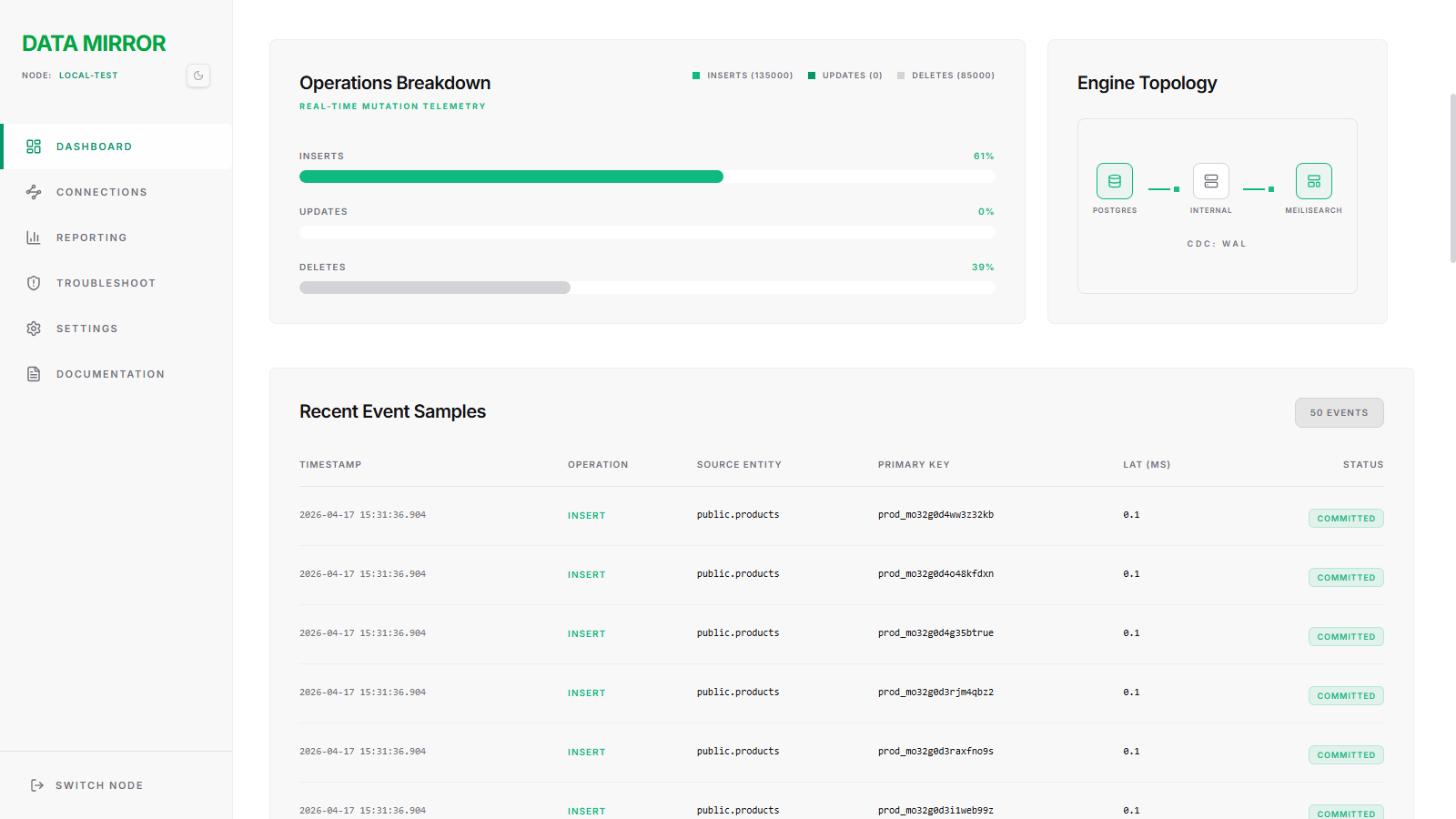Click primary key prod_mo32g0d4o48kfdxn
Image resolution: width=1456 pixels, height=819 pixels.
click(935, 574)
